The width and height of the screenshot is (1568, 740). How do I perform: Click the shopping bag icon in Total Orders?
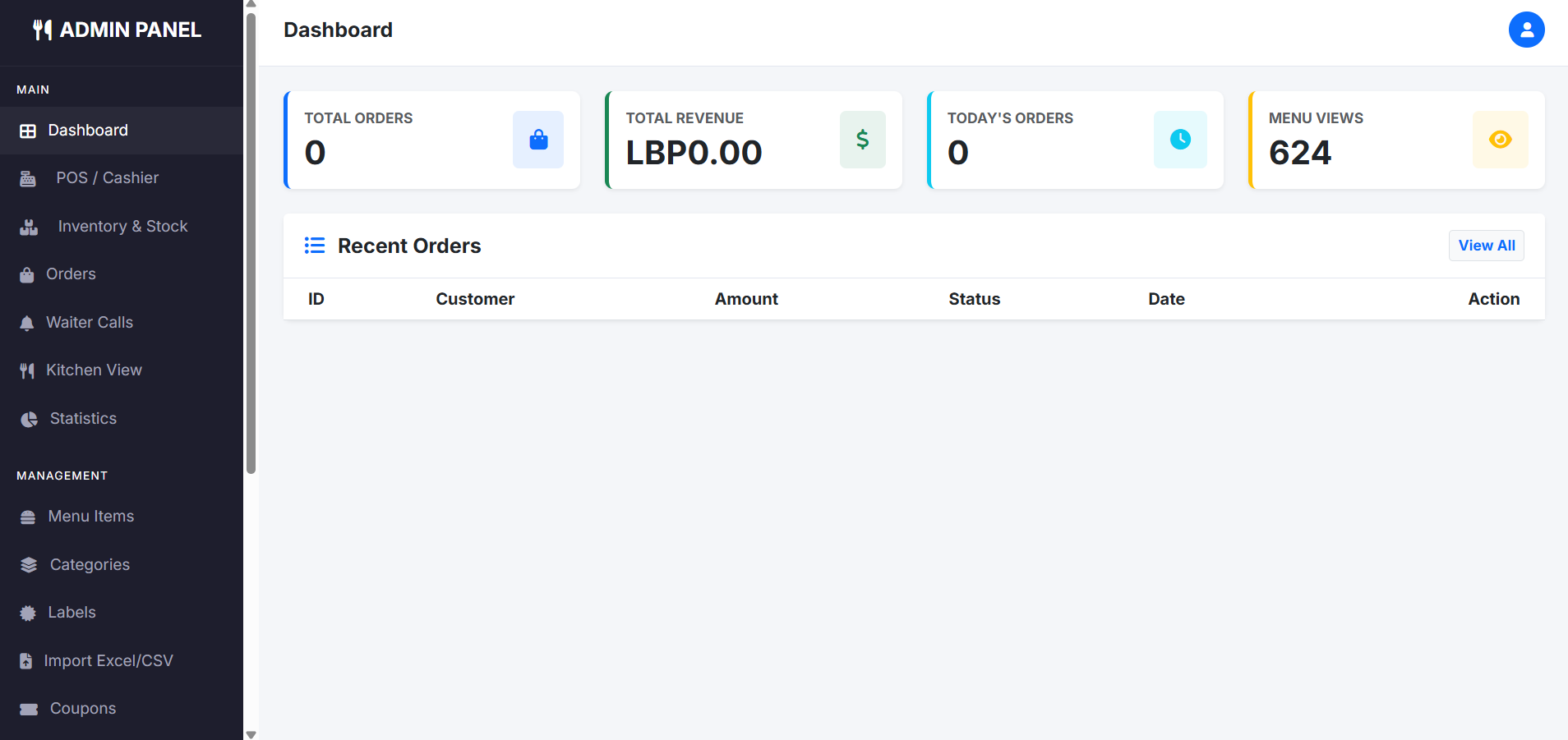coord(538,140)
